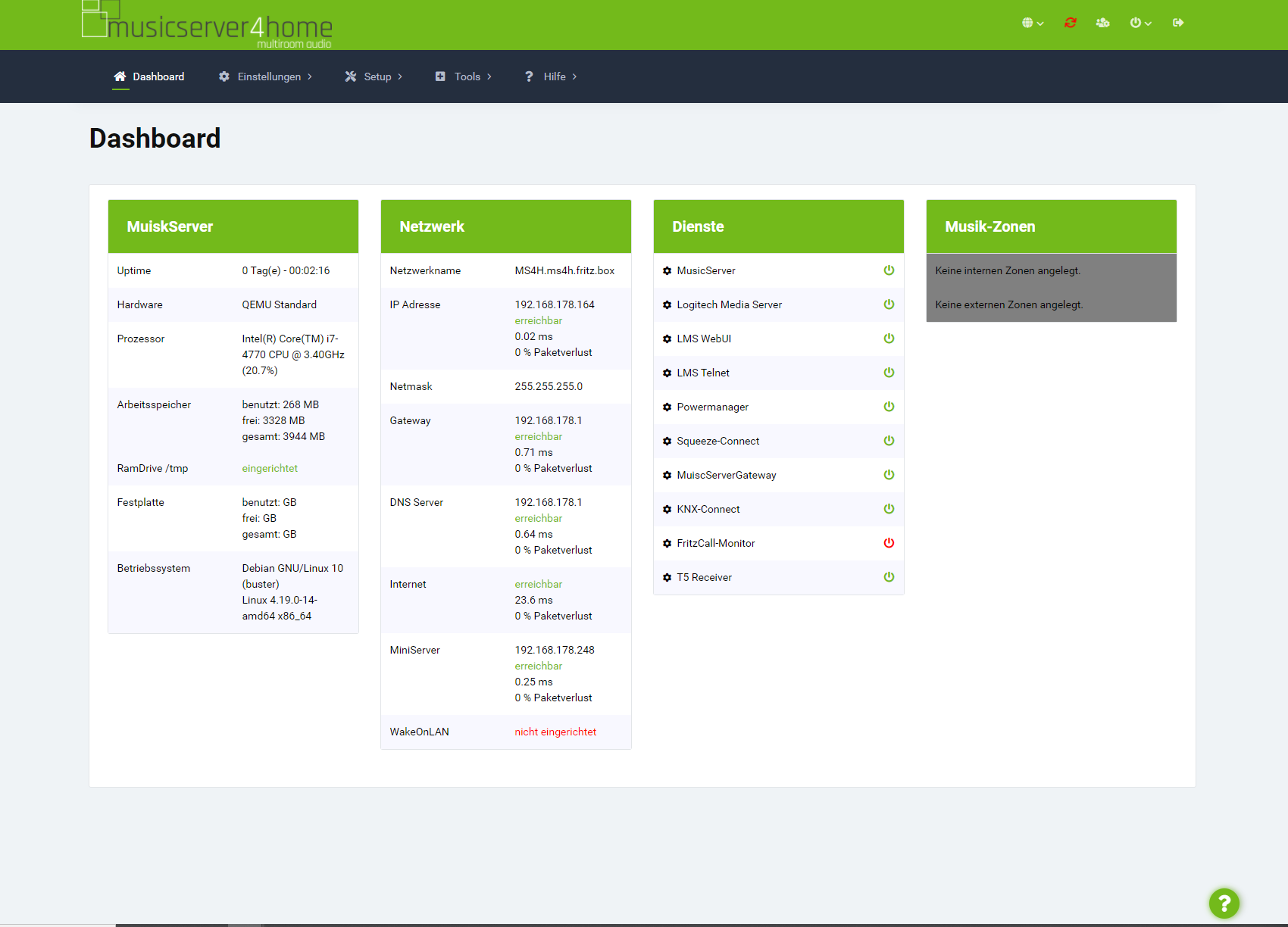Open the Hilfe menu
This screenshot has height=927, width=1288.
click(551, 76)
